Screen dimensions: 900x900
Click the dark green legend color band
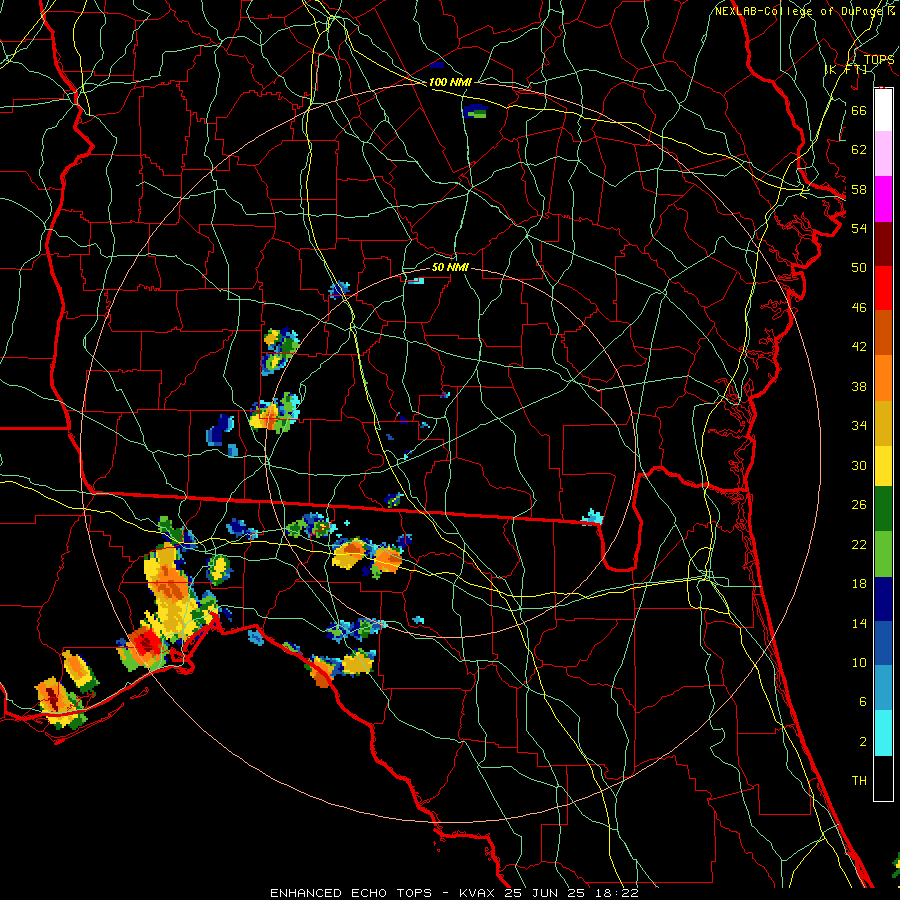(x=883, y=509)
